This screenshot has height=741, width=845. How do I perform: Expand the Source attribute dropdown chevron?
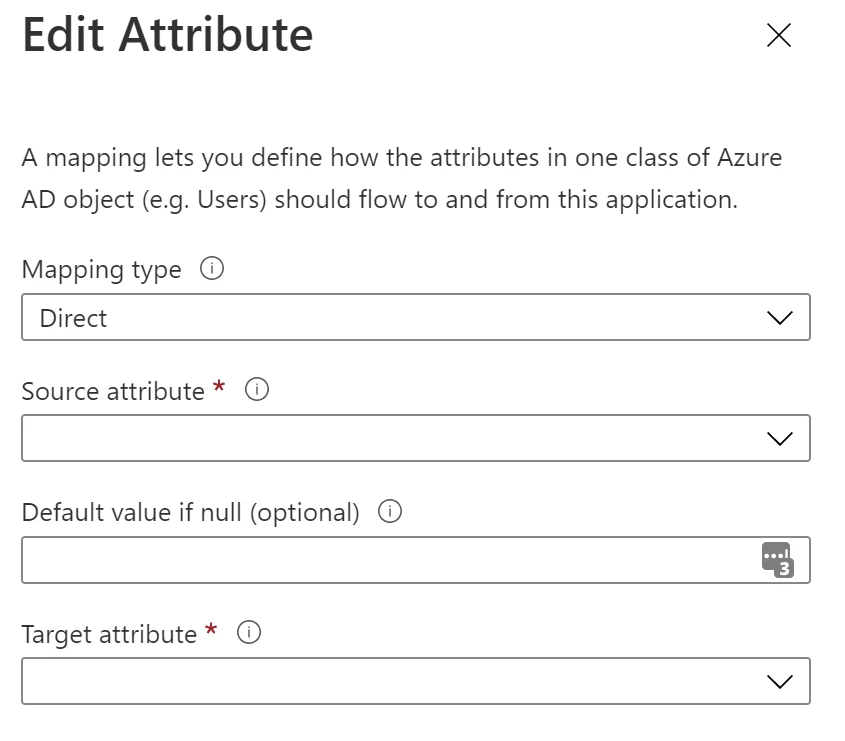[x=778, y=439]
